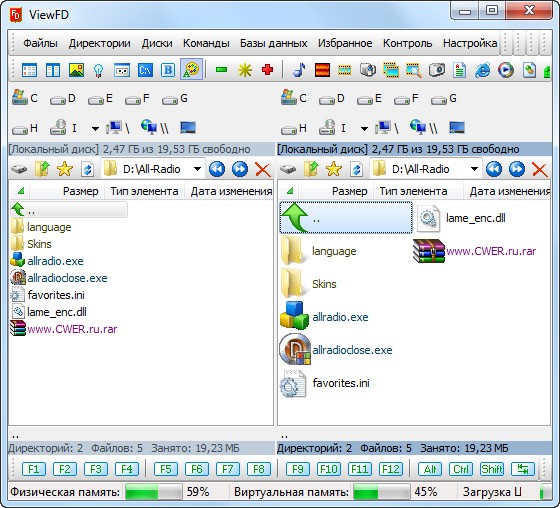This screenshot has height=508, width=560.
Task: Click the music note audio icon
Action: click(x=299, y=70)
